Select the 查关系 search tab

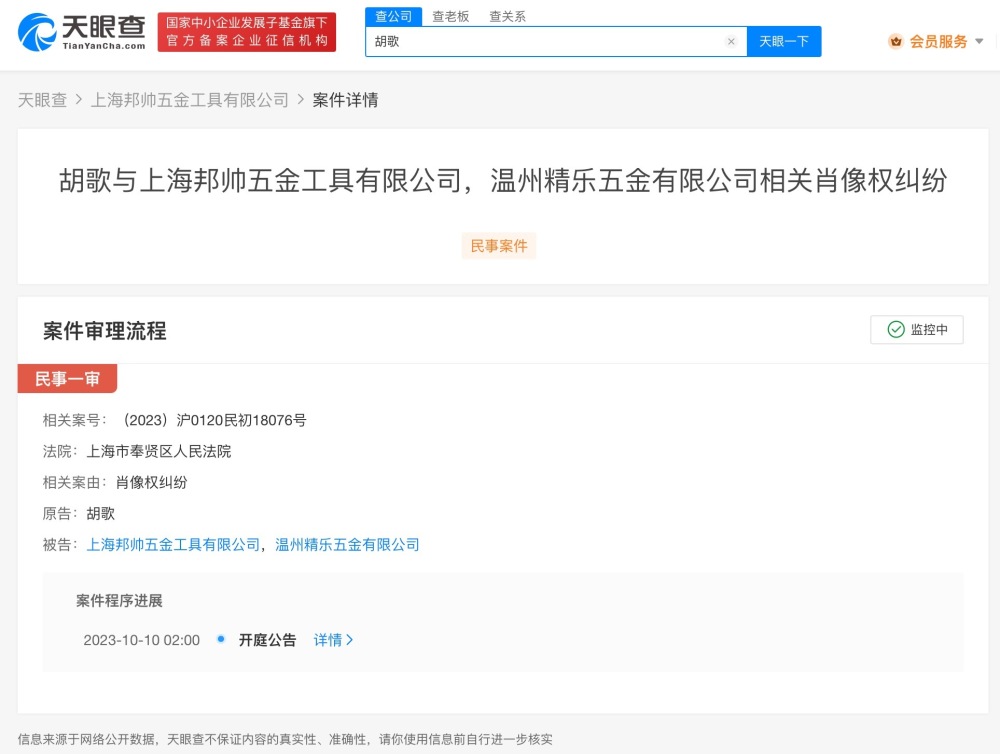pos(507,16)
